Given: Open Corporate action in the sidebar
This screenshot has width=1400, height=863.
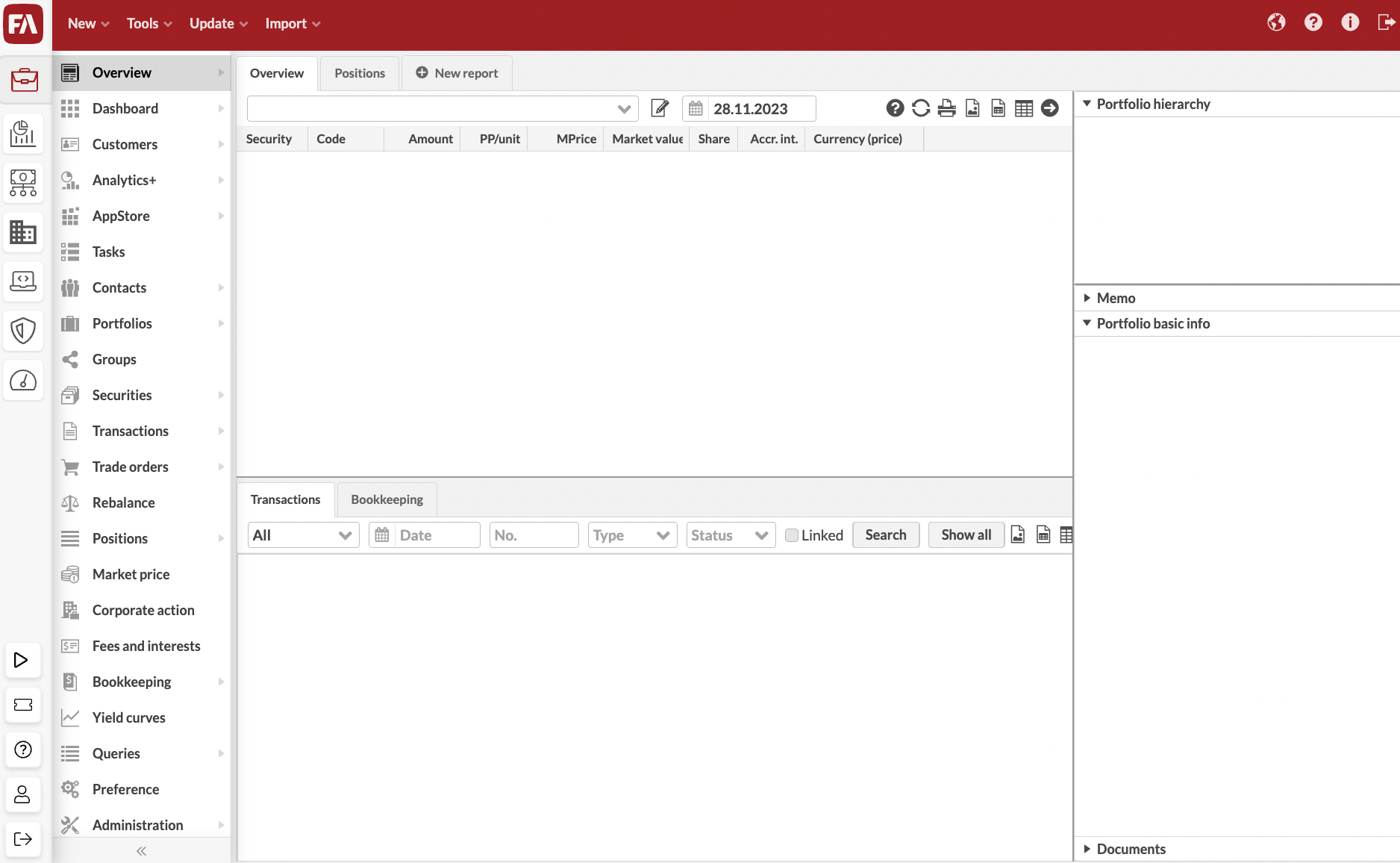Looking at the screenshot, I should point(142,610).
